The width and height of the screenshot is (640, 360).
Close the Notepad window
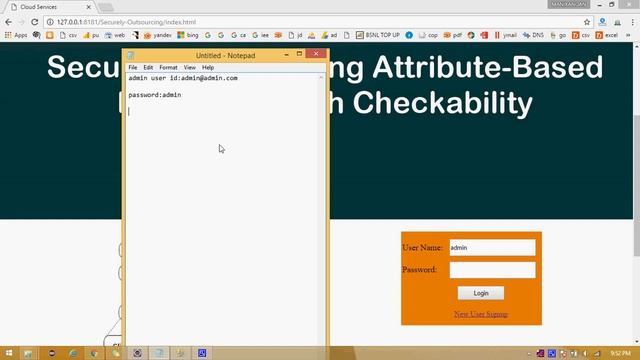316,54
